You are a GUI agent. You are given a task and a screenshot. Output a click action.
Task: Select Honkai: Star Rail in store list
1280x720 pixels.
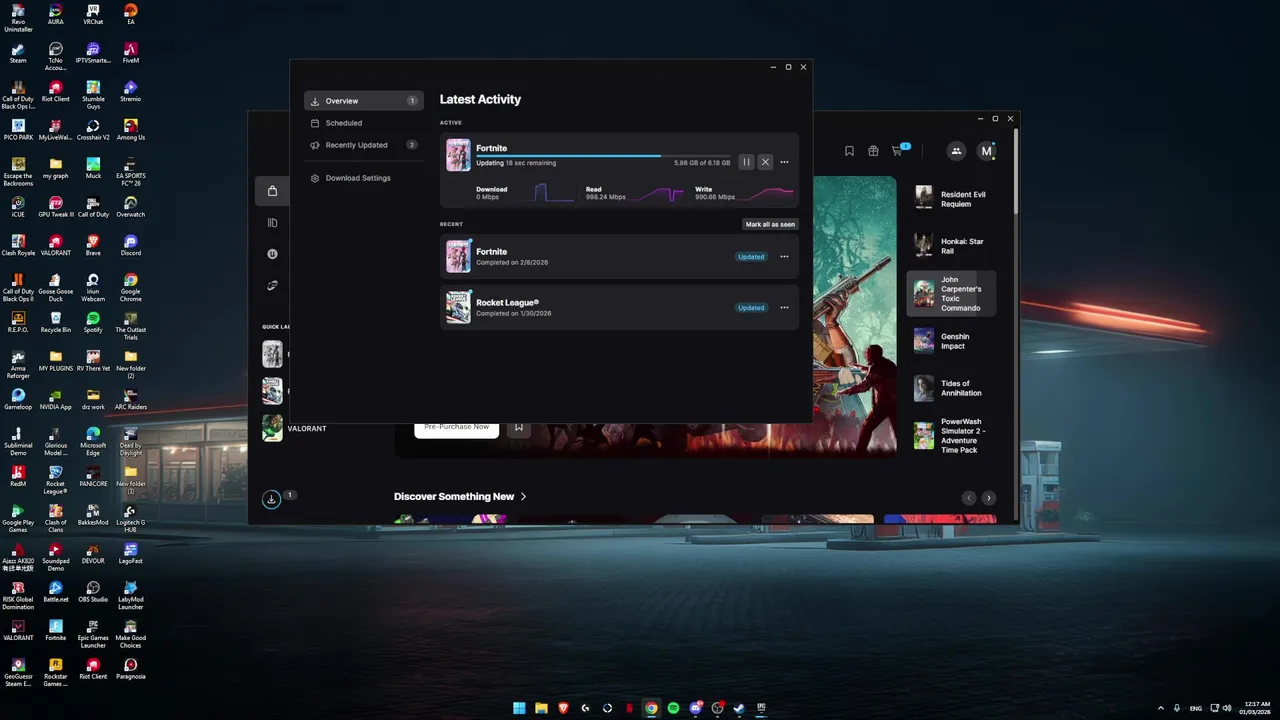pyautogui.click(x=951, y=246)
